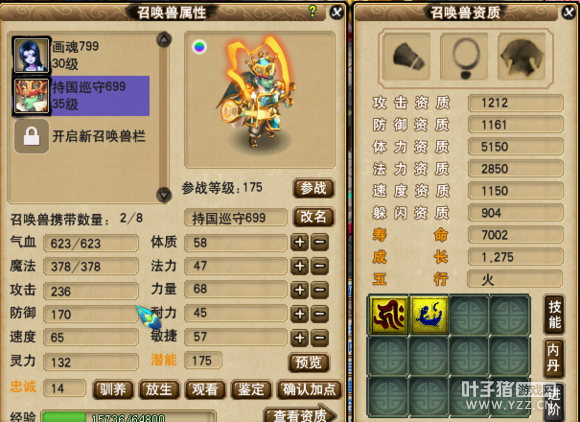Click the rainbow color dye orb
This screenshot has height=422, width=580.
click(199, 47)
